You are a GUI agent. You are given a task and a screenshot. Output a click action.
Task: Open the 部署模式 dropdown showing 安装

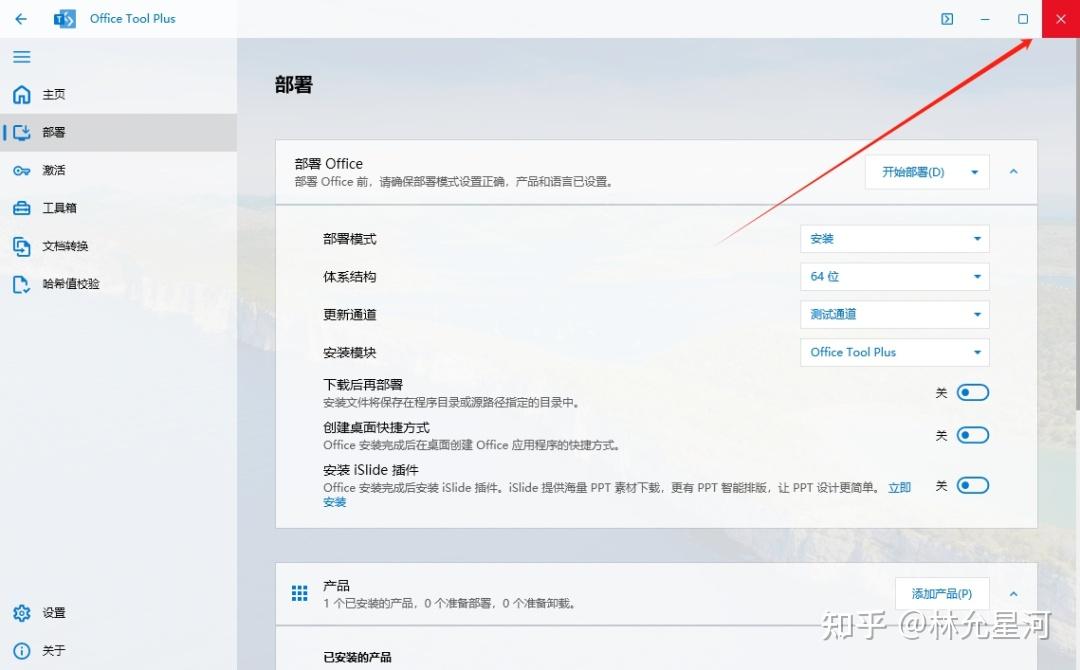point(894,238)
